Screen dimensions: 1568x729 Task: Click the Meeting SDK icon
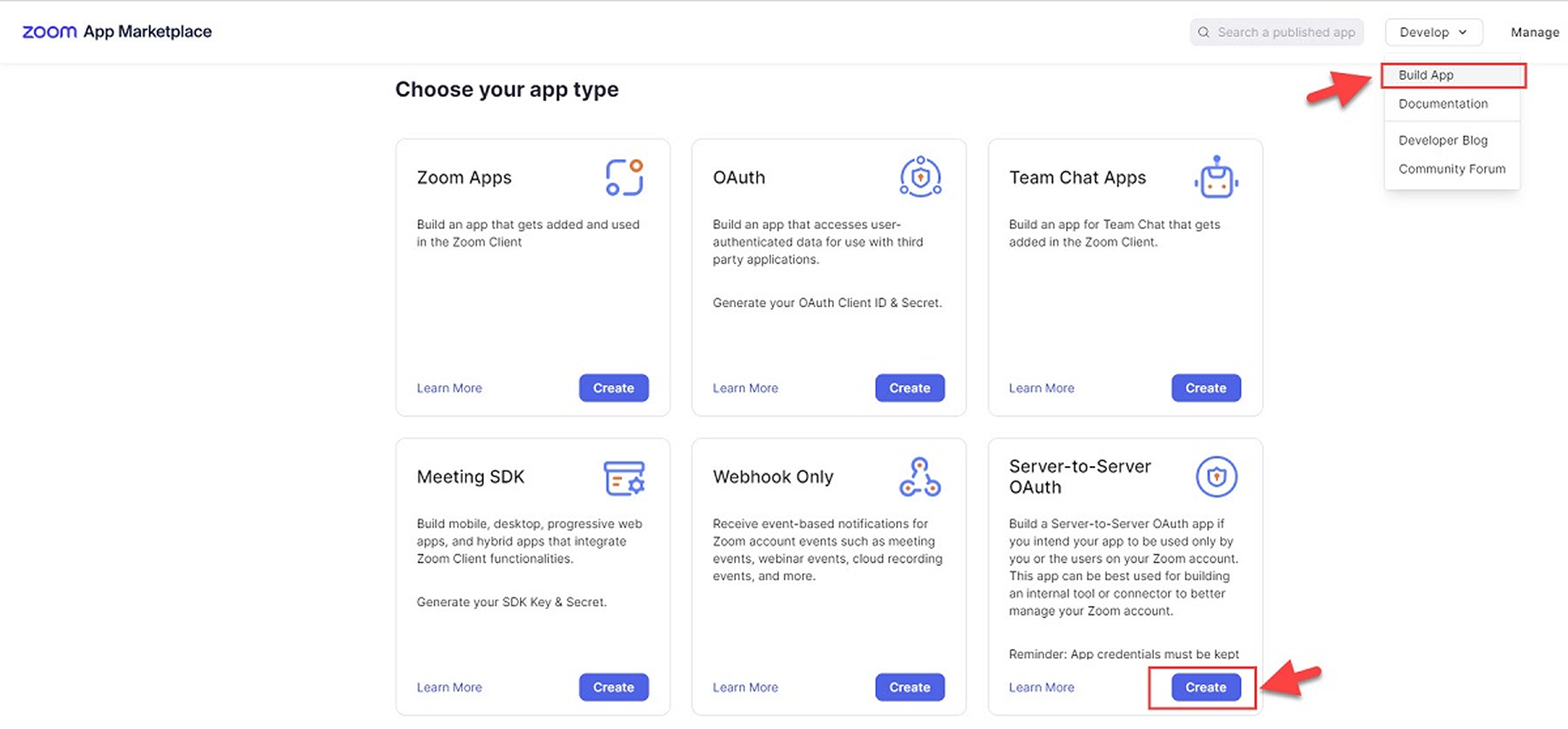coord(624,478)
